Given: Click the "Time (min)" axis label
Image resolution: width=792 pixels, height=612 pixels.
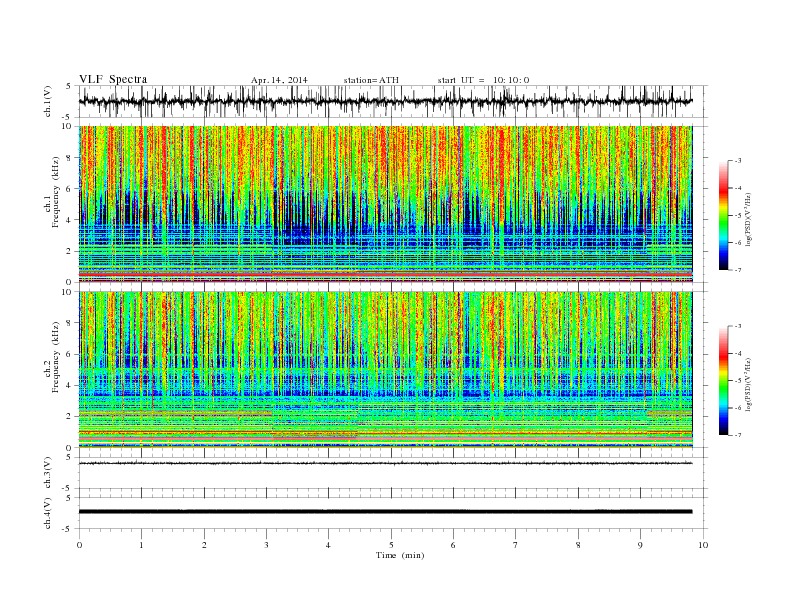Looking at the screenshot, I should click(x=400, y=555).
